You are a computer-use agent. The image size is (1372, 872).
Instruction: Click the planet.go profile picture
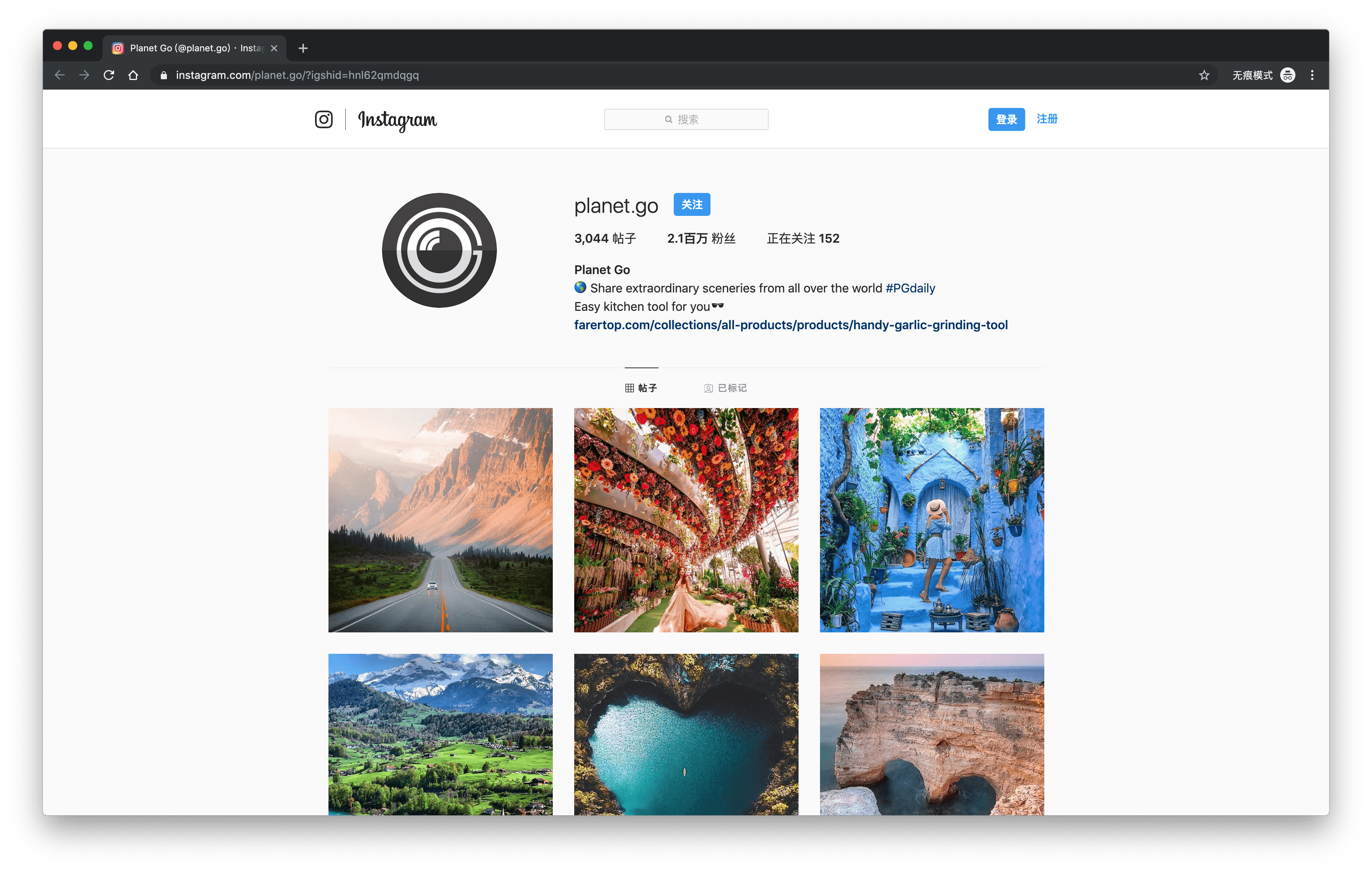(x=439, y=250)
